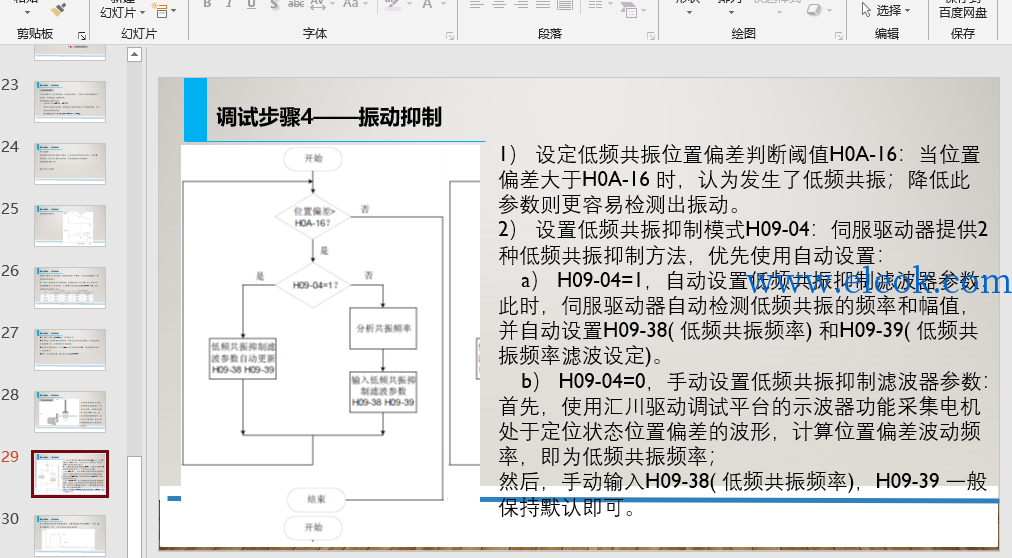Open the 绘图 (Drawing) dialog launcher
This screenshot has width=1012, height=558.
839,36
